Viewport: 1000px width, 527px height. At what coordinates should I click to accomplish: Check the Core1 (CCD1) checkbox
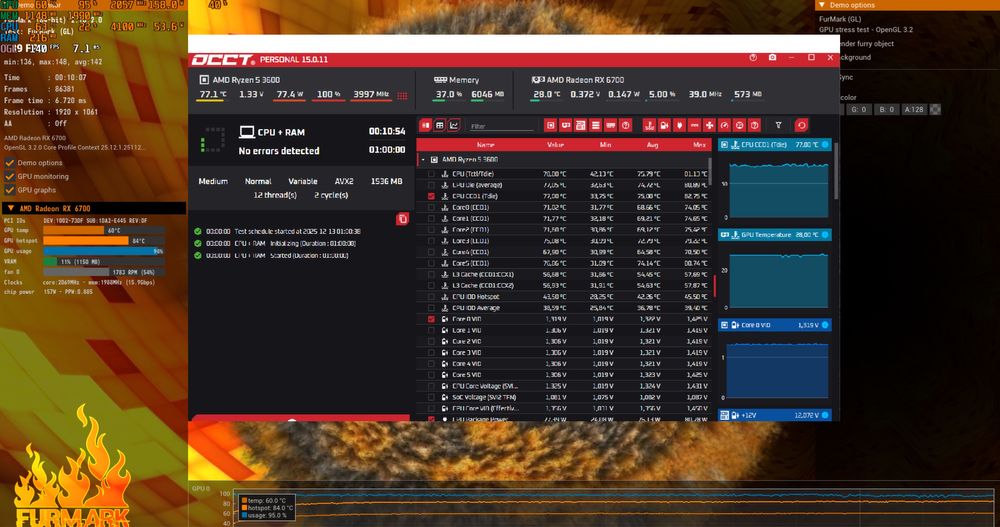pos(431,218)
